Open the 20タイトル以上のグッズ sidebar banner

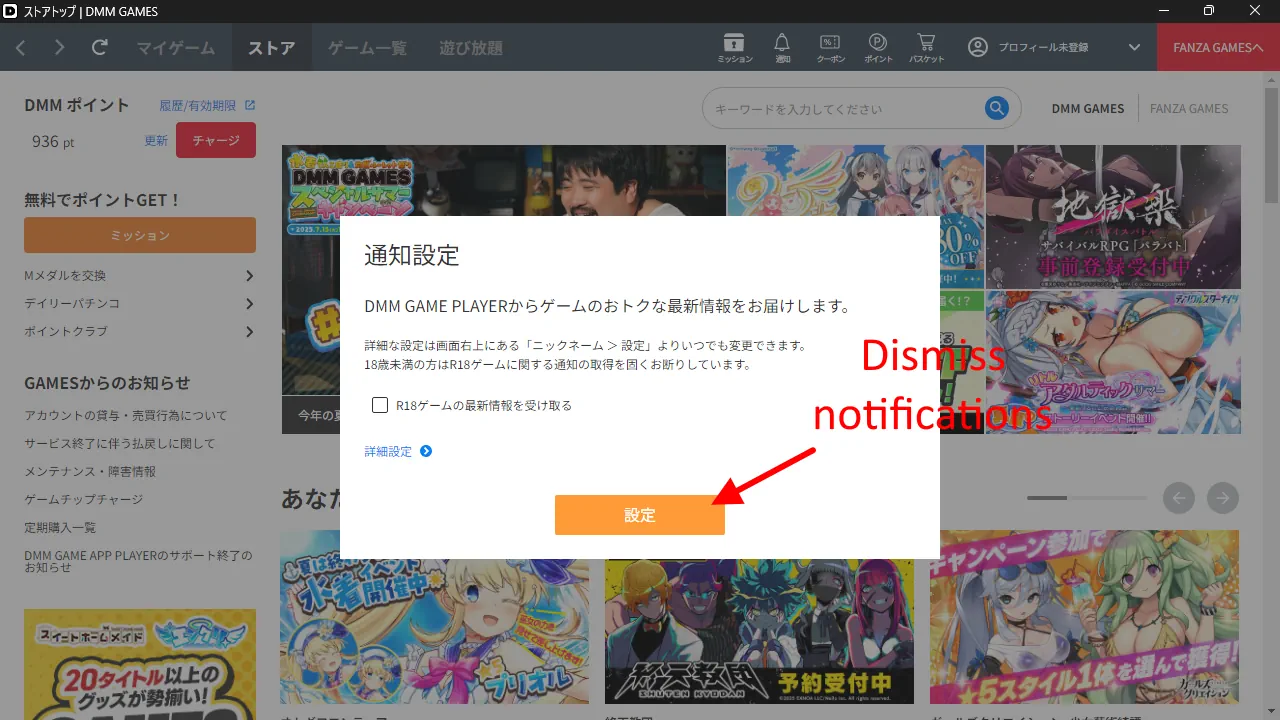pos(140,664)
